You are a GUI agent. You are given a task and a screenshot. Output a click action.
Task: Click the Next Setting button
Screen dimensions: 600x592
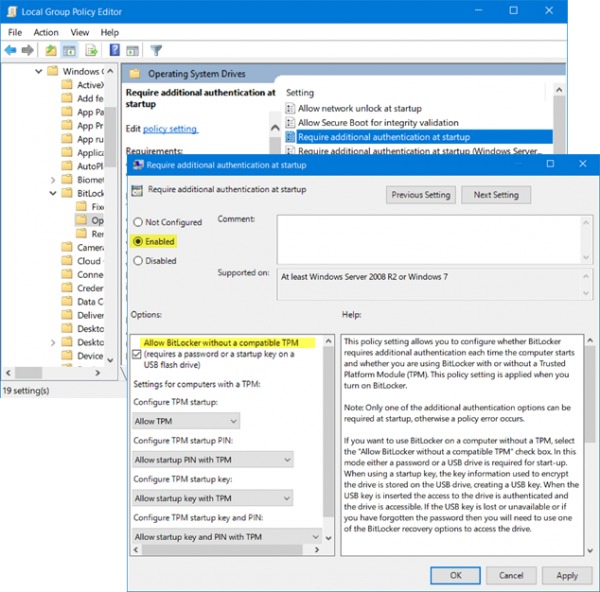click(496, 195)
